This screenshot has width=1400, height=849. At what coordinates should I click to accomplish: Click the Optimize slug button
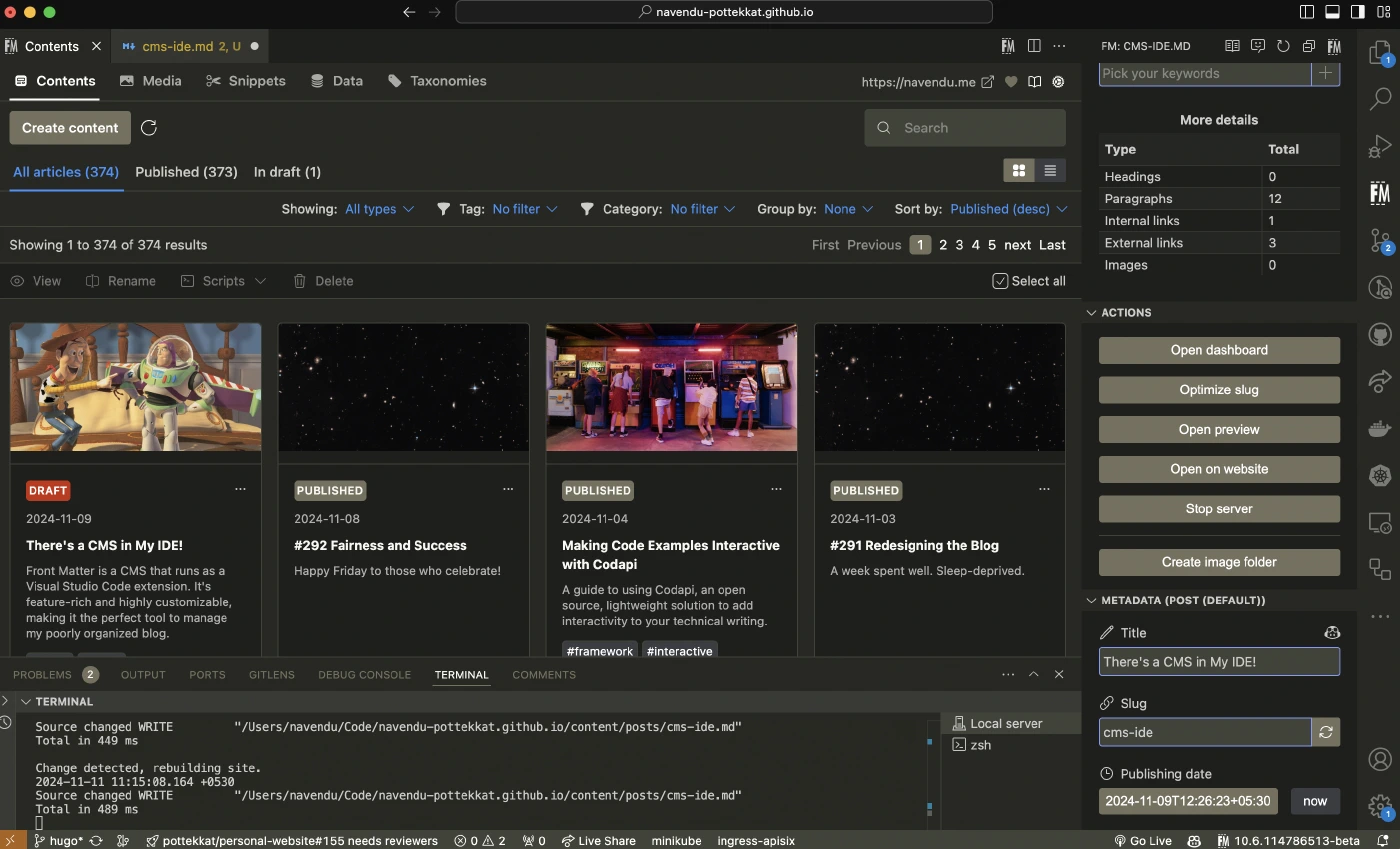1219,390
